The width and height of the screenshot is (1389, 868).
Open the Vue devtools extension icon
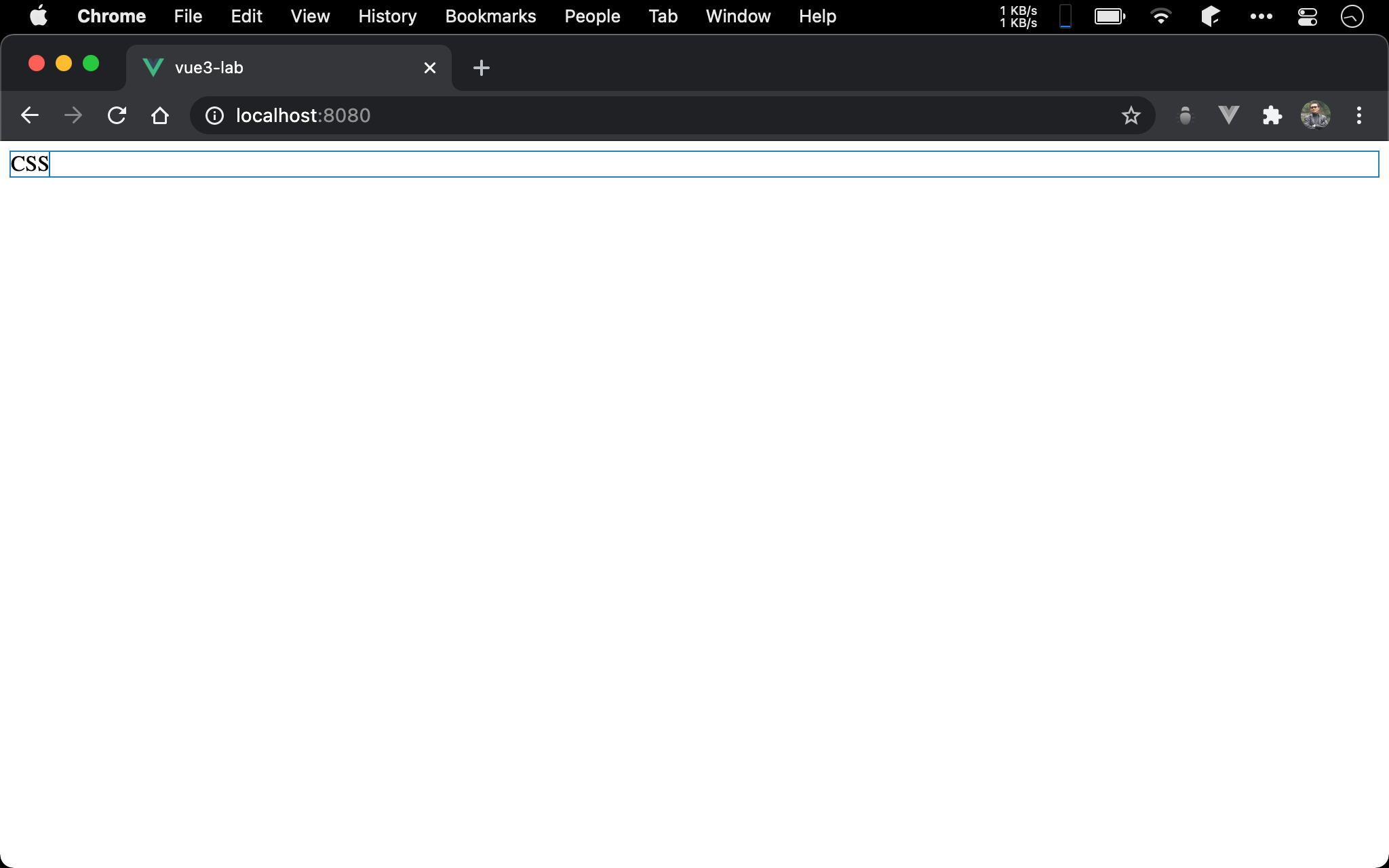tap(1228, 115)
